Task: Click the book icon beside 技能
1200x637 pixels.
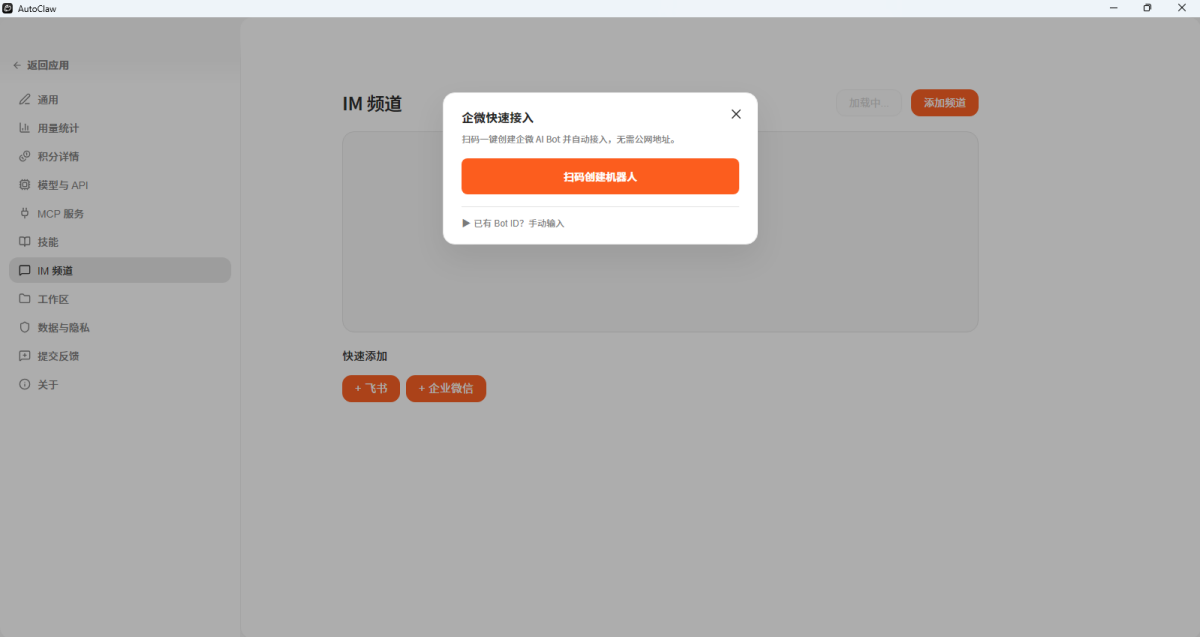Action: click(25, 242)
